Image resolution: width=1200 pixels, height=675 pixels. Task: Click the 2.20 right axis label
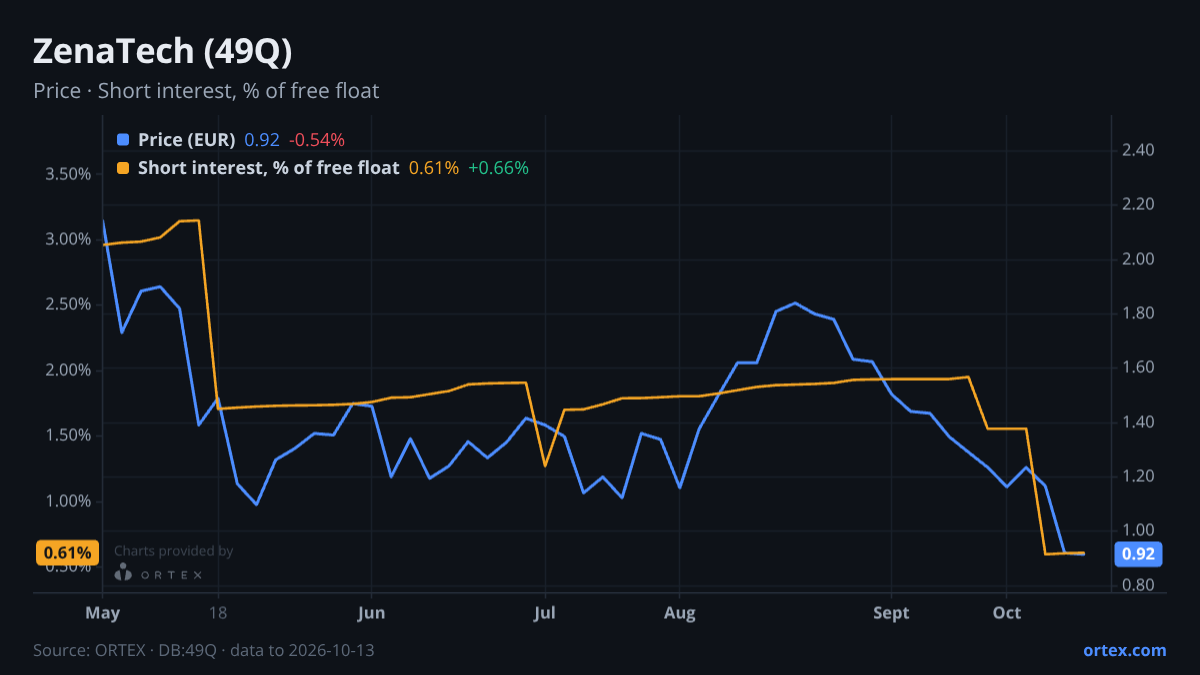click(1138, 205)
